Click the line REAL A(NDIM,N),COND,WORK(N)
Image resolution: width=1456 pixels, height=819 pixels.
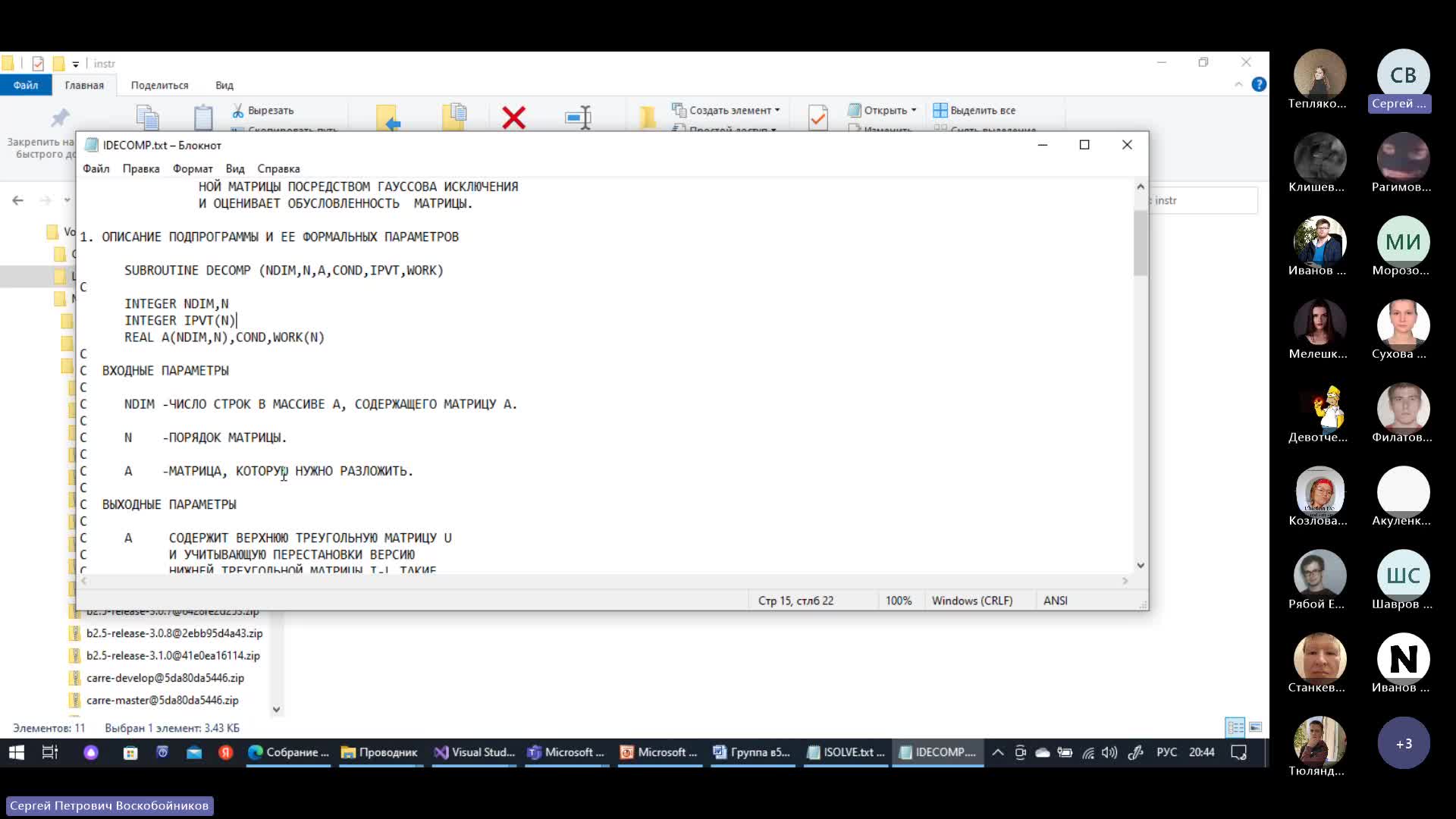point(224,337)
